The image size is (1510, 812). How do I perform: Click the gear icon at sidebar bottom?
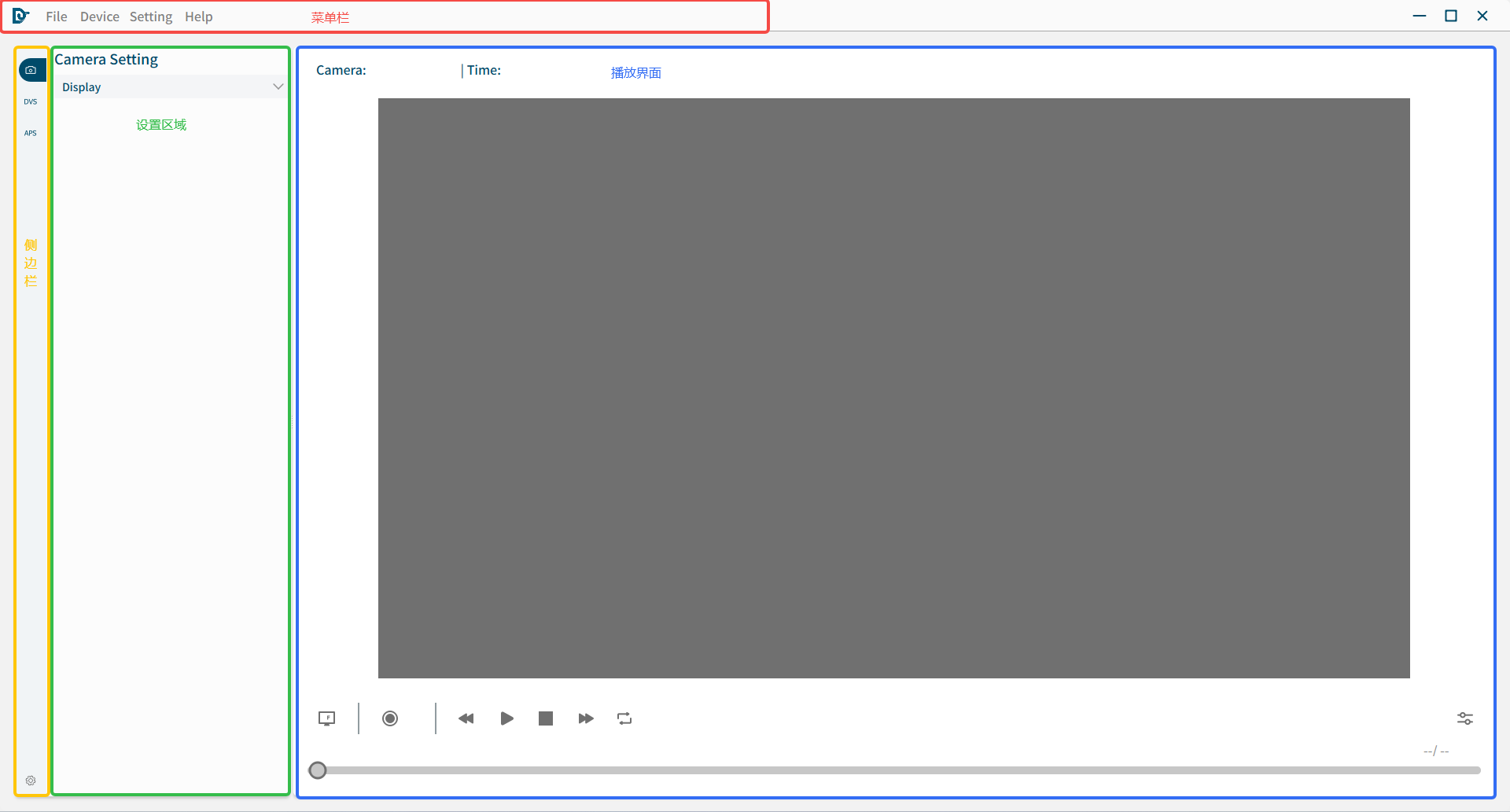tap(31, 781)
